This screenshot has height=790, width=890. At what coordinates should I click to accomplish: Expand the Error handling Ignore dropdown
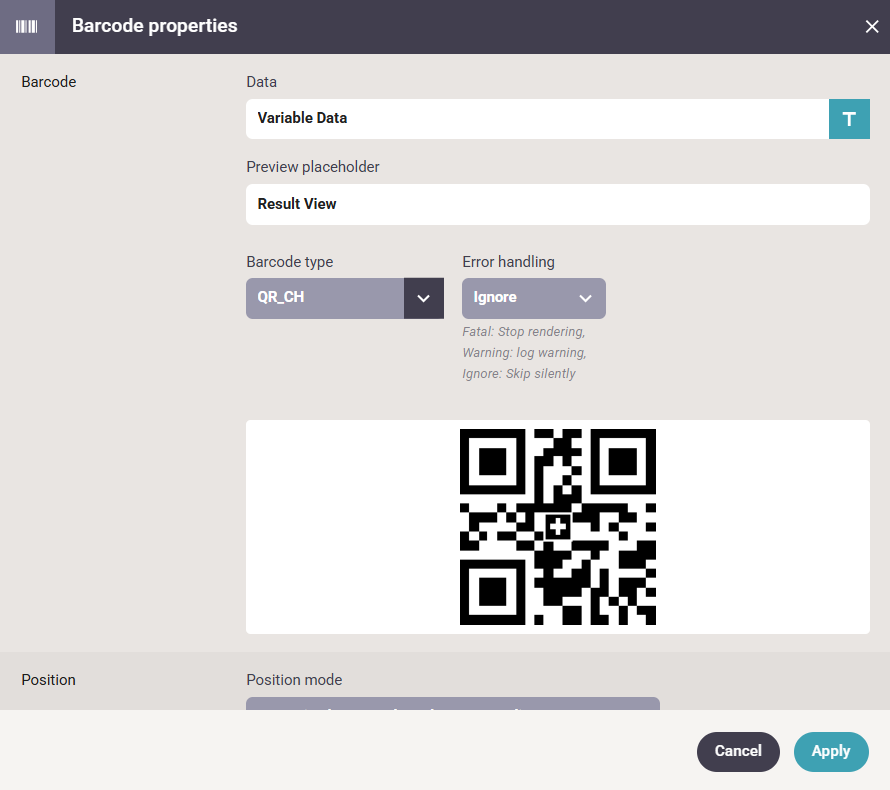pos(534,299)
